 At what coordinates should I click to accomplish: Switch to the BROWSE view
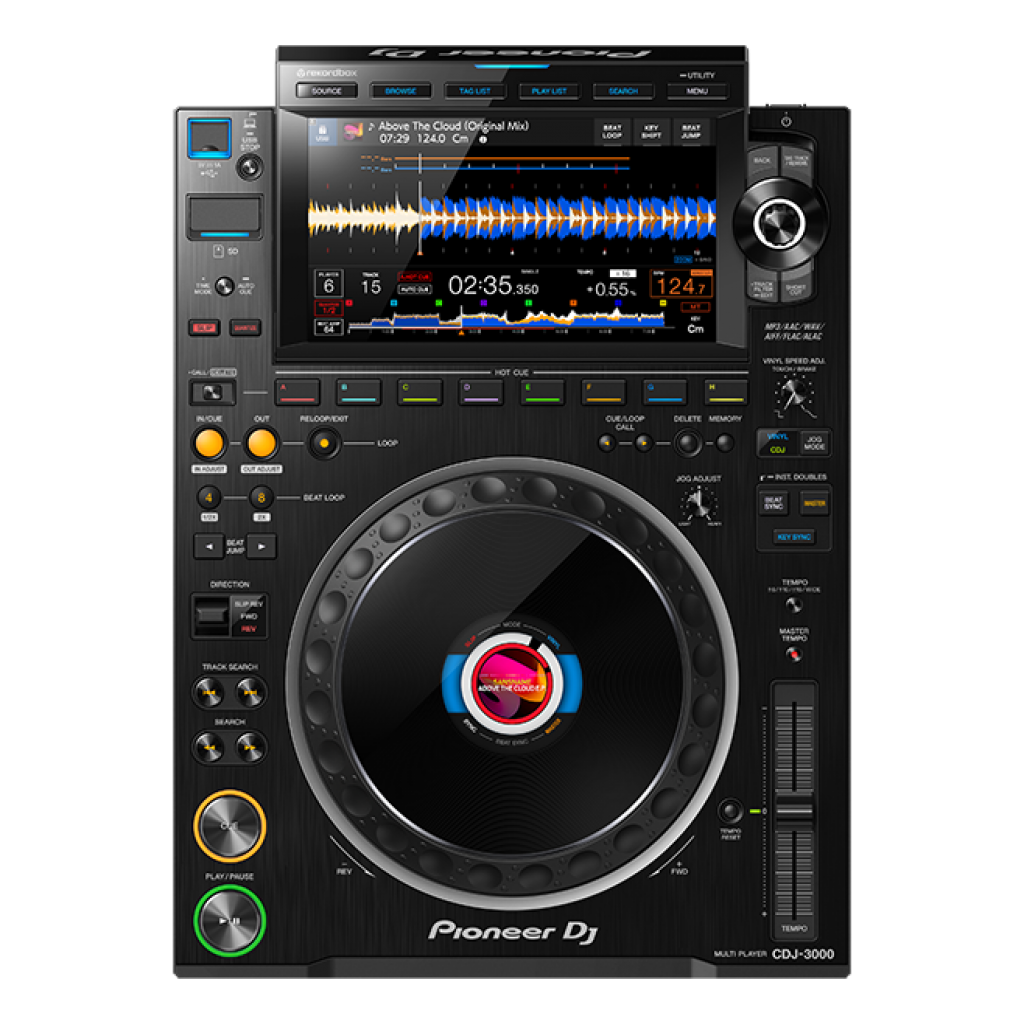[401, 91]
